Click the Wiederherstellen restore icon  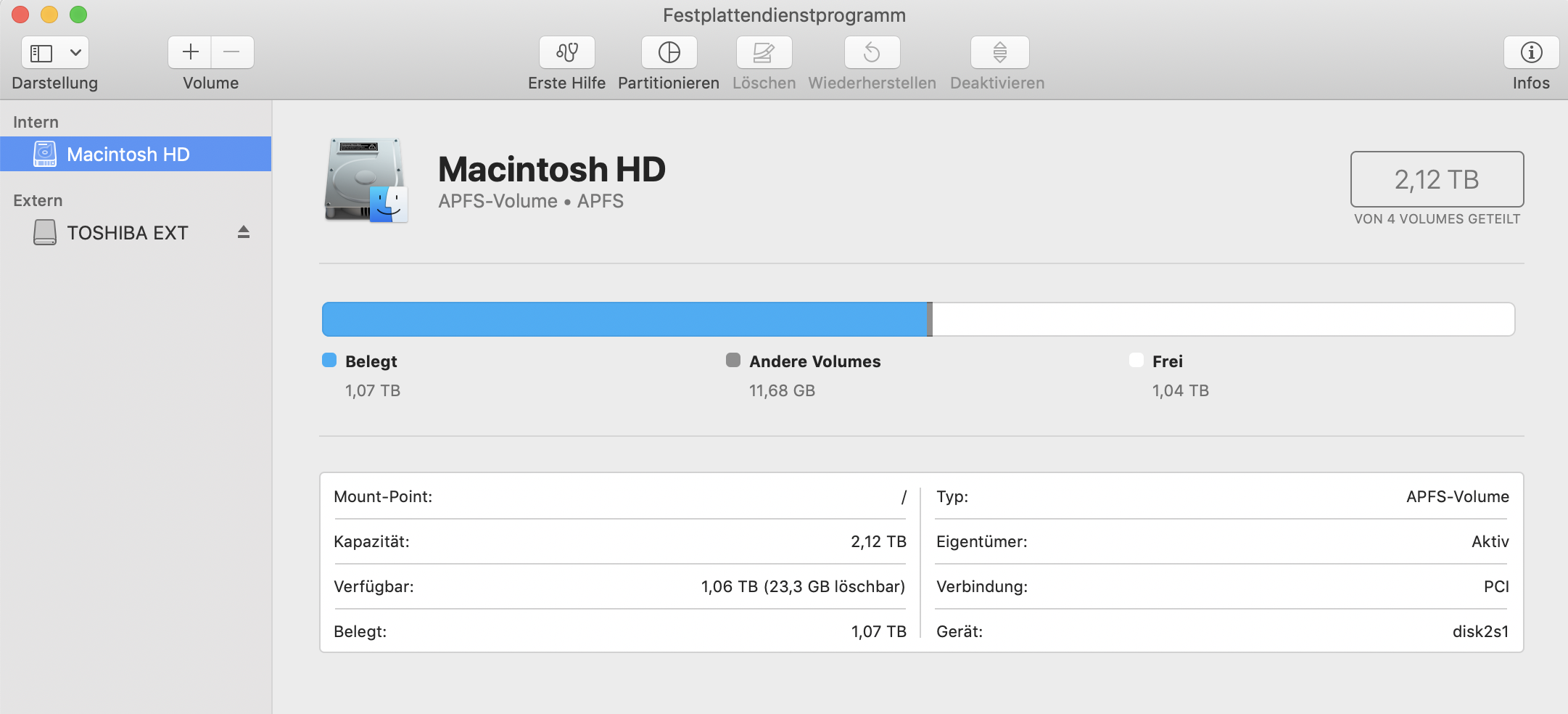coord(872,52)
